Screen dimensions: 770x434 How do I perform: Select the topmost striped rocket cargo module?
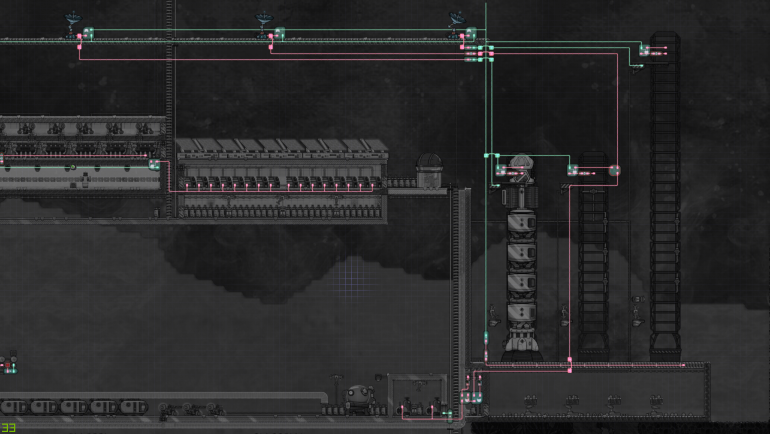pyautogui.click(x=522, y=223)
